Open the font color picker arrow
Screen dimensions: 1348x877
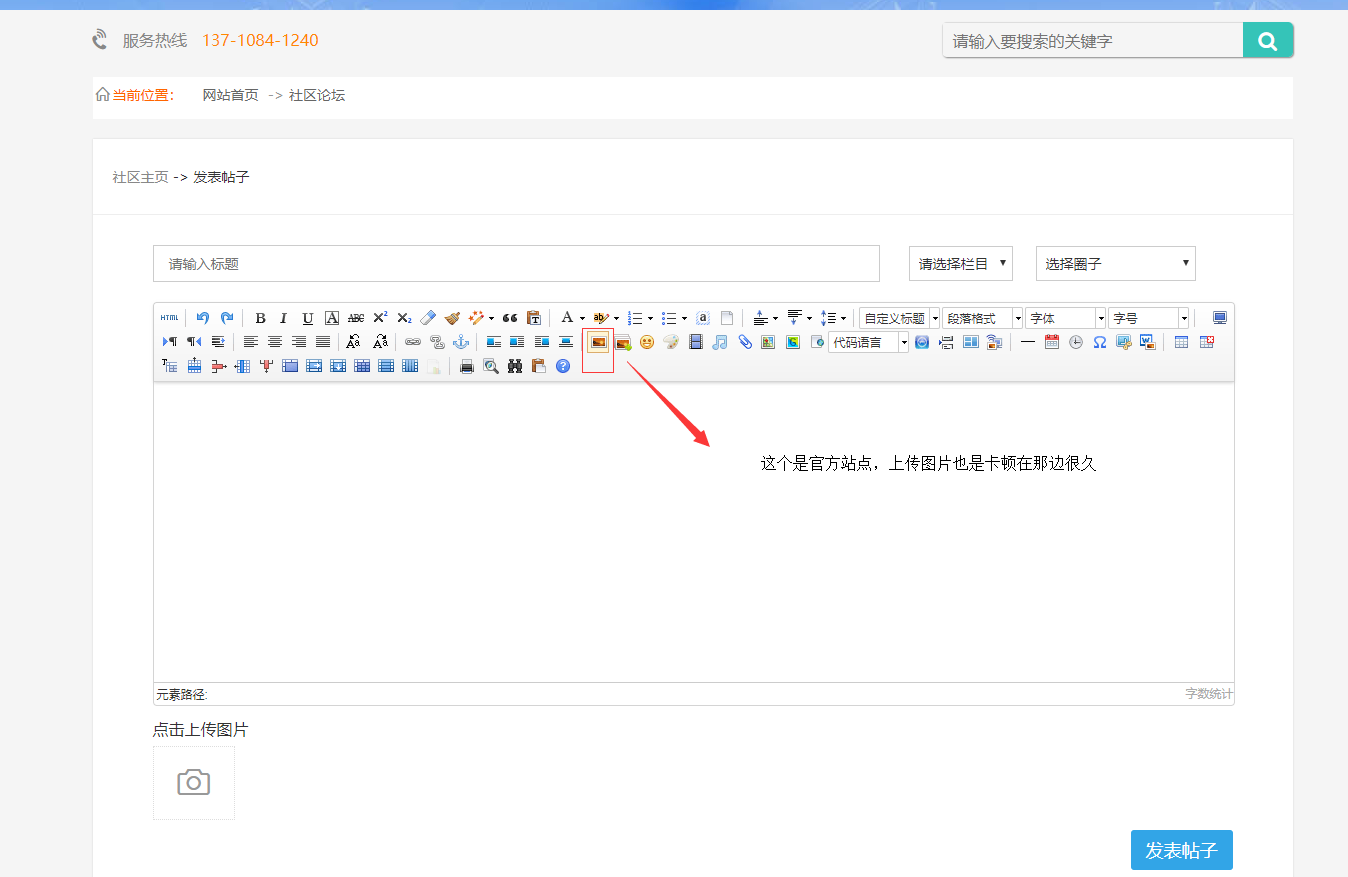click(x=582, y=319)
